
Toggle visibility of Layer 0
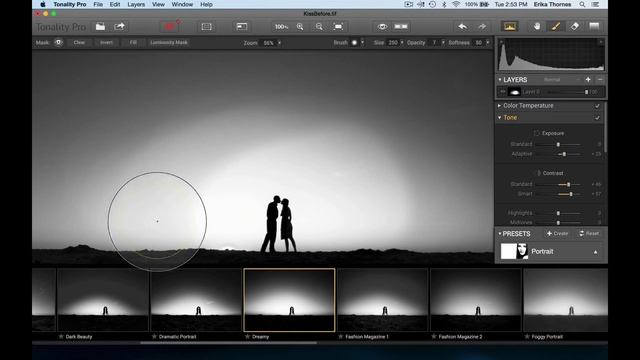click(502, 92)
